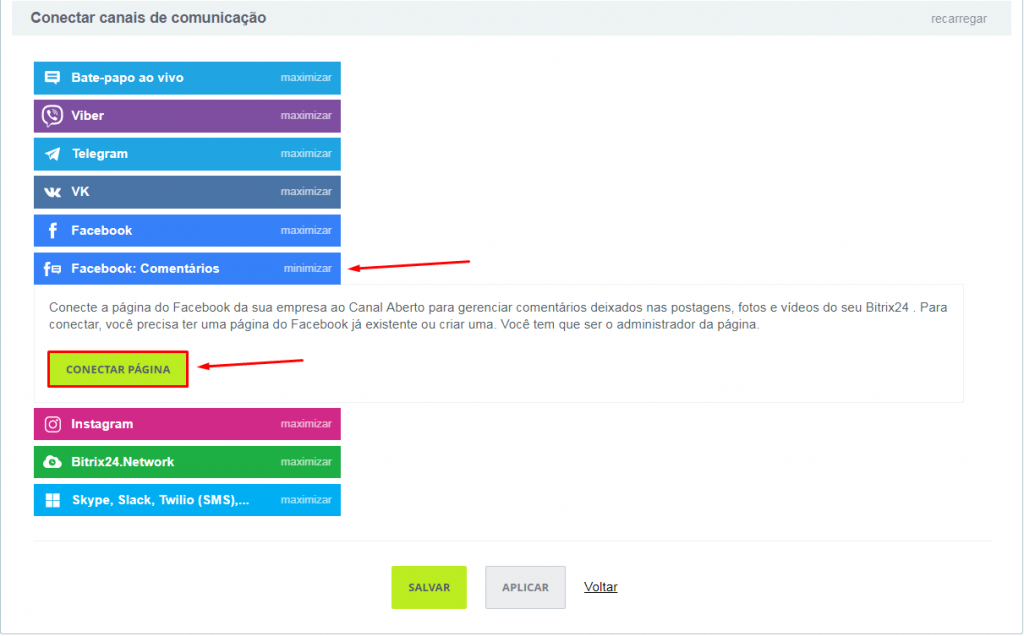Image resolution: width=1024 pixels, height=636 pixels.
Task: Maximize the Instagram channel section
Action: pos(306,424)
